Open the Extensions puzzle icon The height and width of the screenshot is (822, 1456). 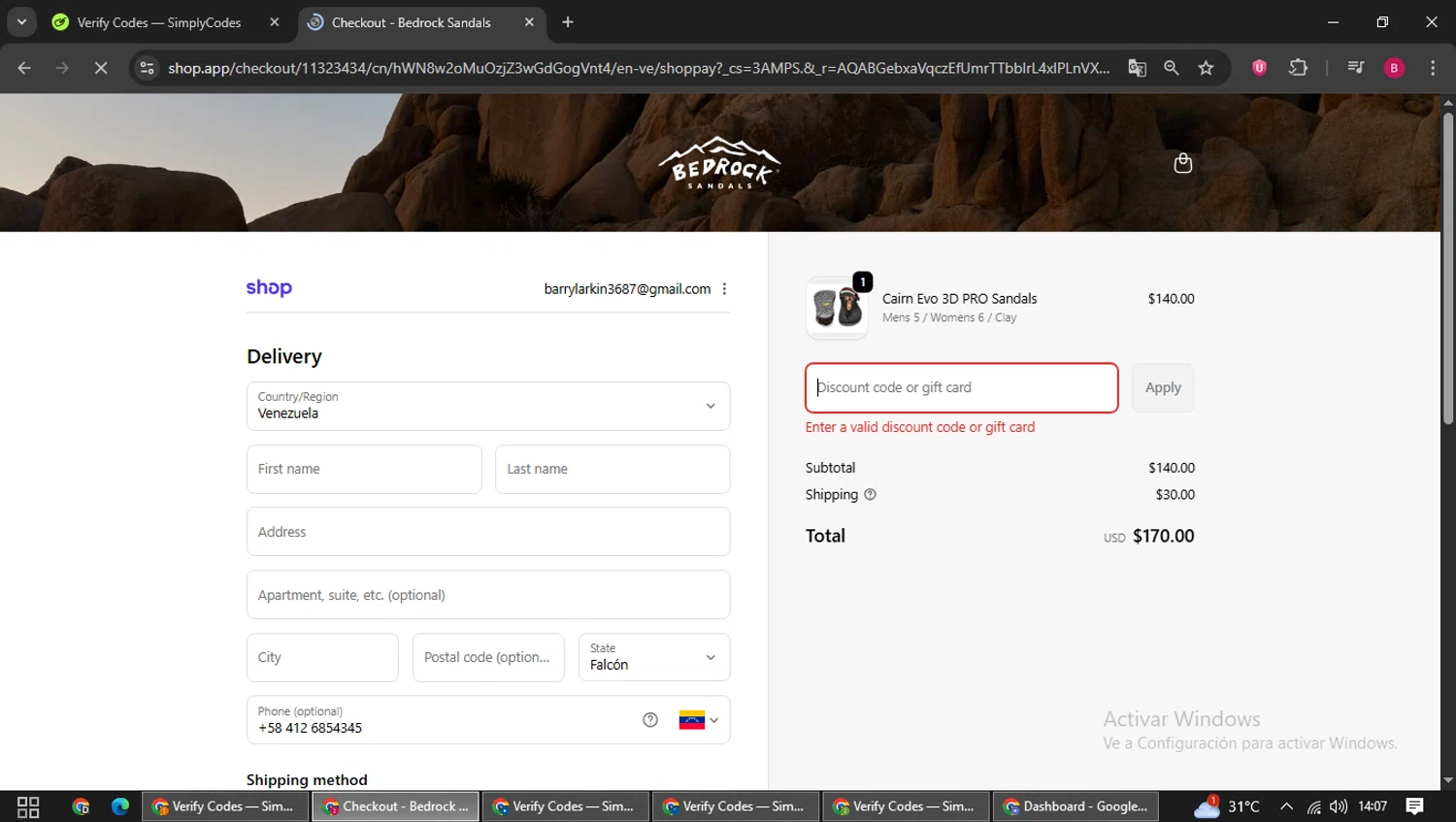click(1298, 68)
